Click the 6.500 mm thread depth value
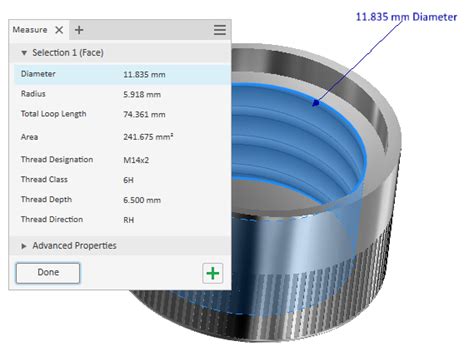 coord(142,200)
